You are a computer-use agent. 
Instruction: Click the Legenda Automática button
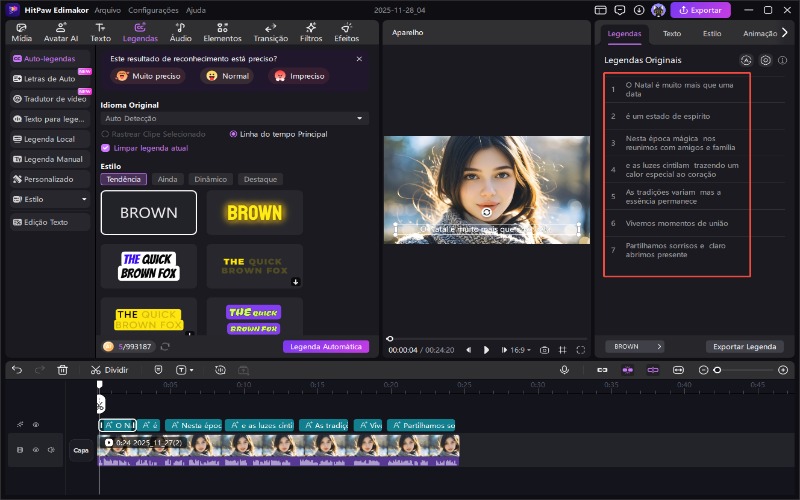325,346
